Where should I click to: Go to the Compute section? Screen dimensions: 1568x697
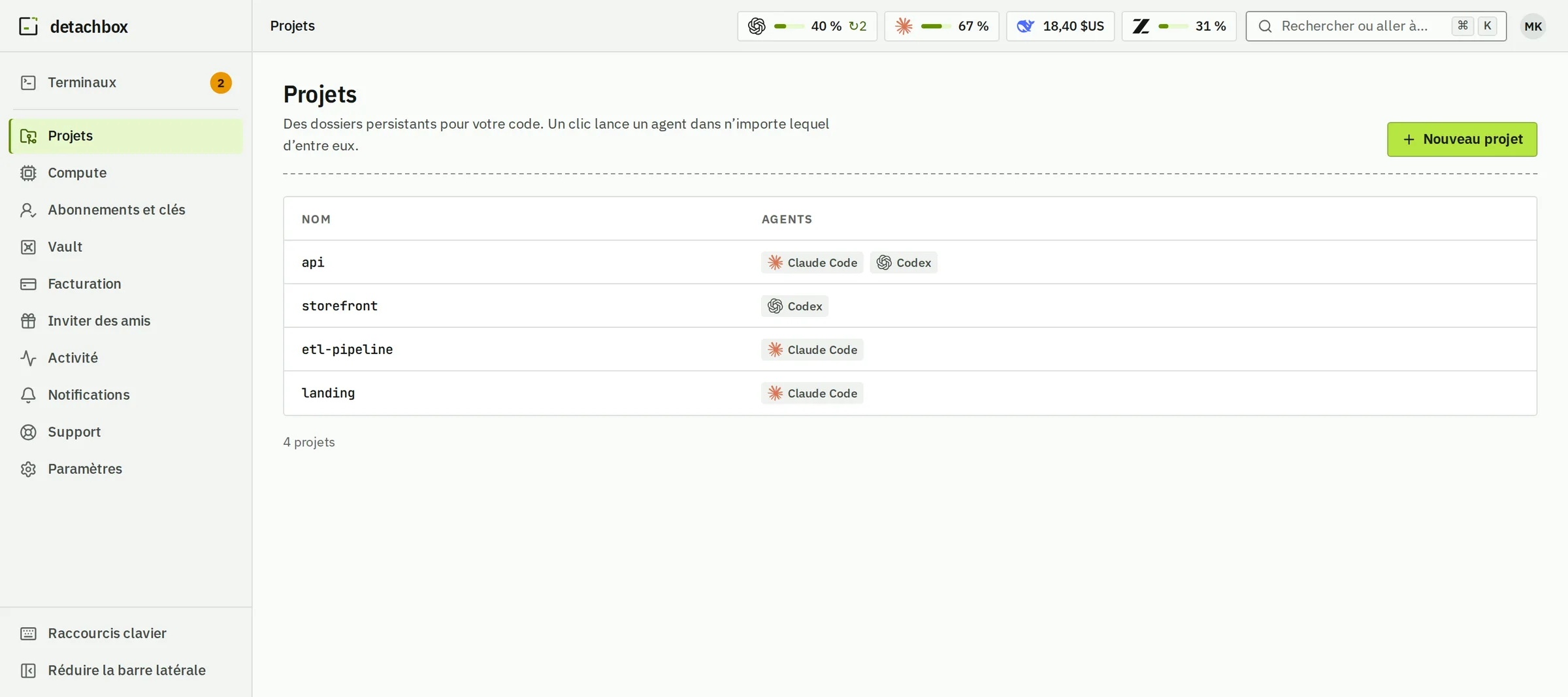point(125,173)
